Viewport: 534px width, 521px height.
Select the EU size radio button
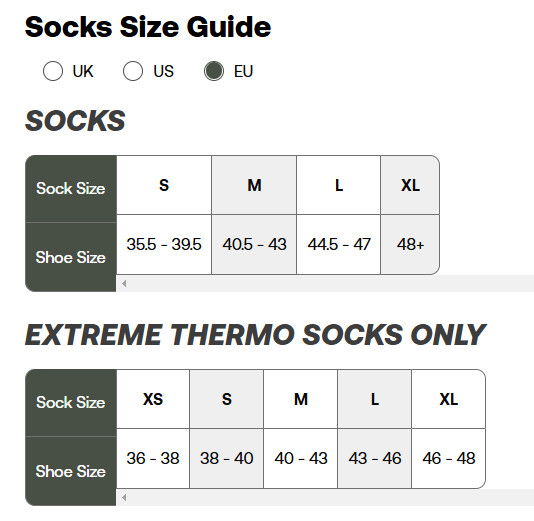click(214, 71)
